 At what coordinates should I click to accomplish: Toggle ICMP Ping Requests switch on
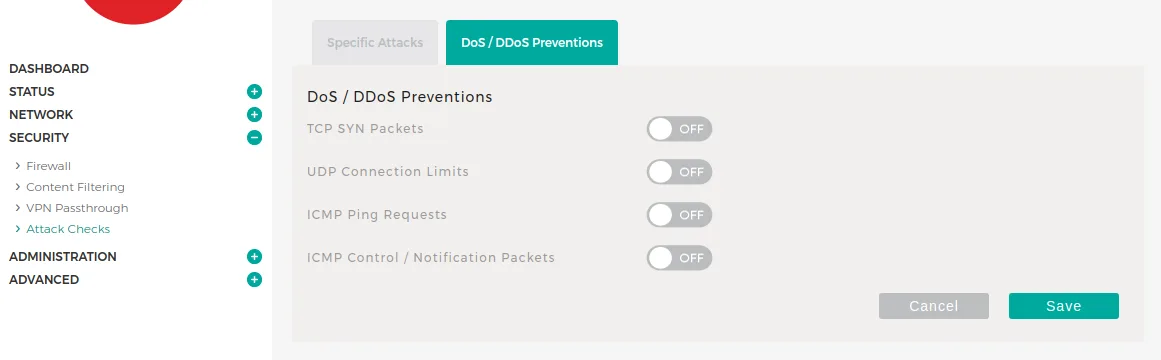click(x=679, y=215)
